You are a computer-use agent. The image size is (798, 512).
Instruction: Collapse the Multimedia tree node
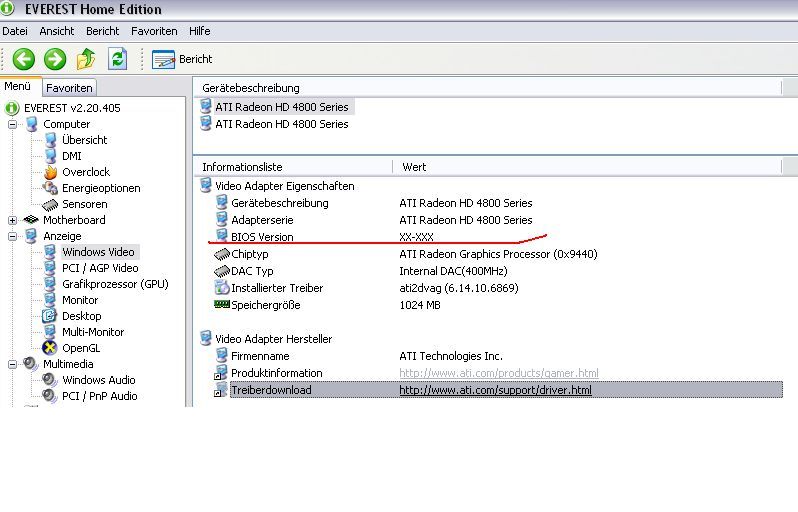(12, 364)
